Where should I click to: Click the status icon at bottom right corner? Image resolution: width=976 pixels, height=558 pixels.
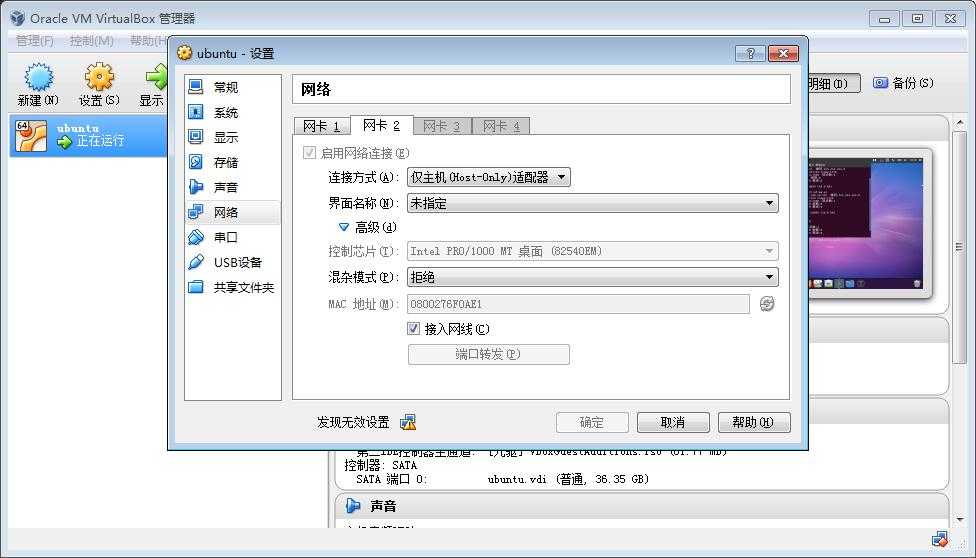[940, 539]
